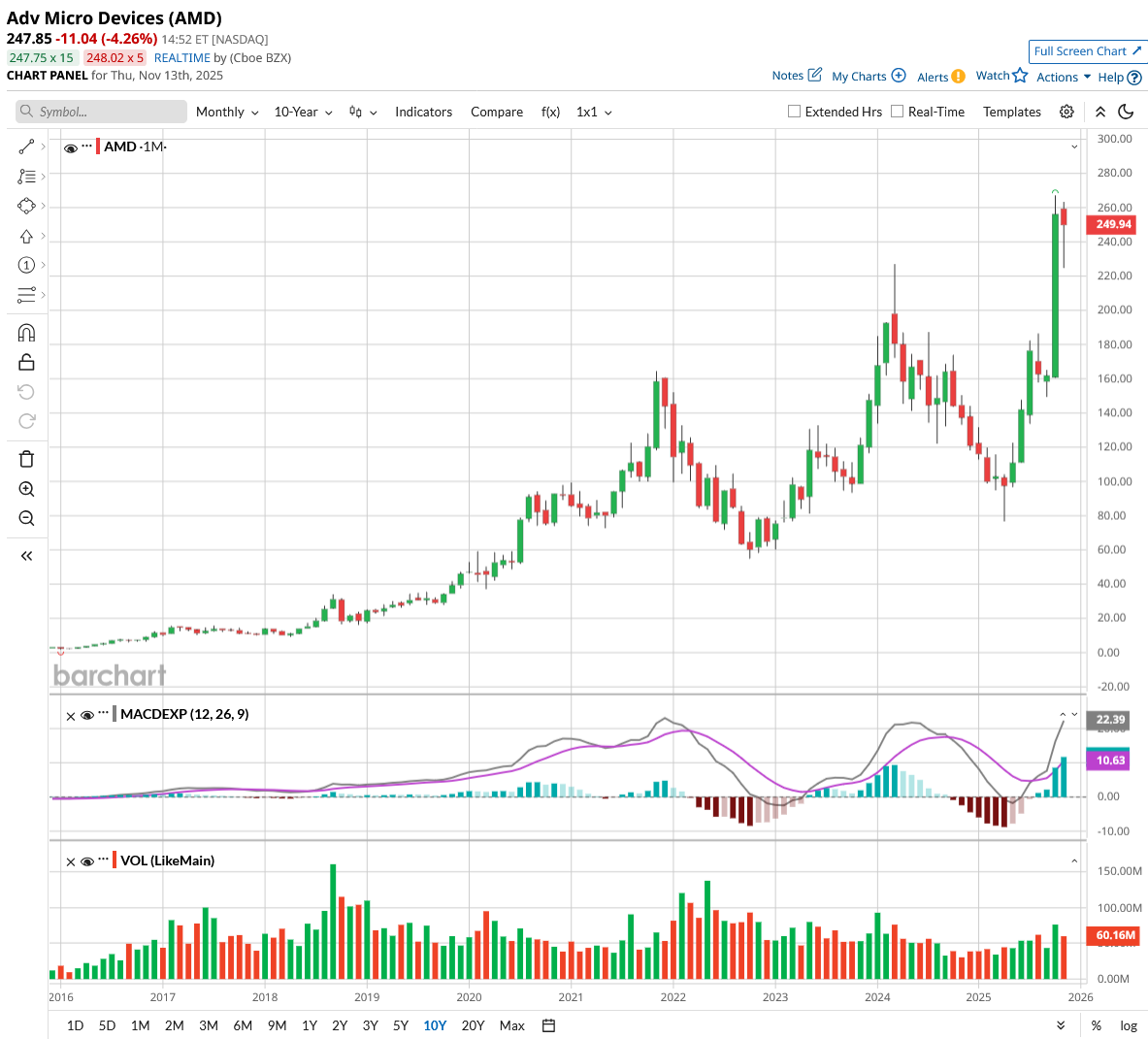Open chart settings gear

pos(1066,112)
